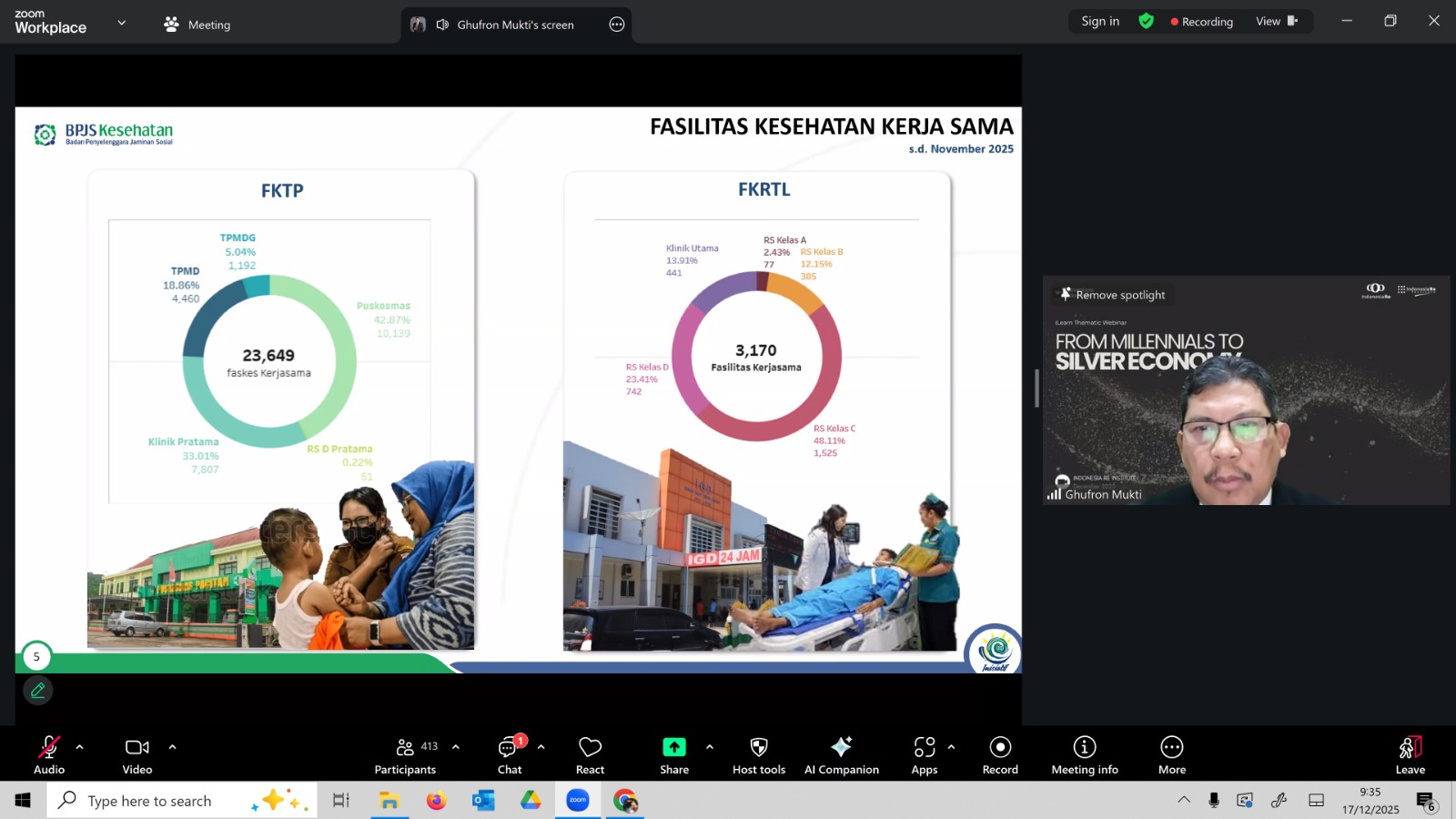
Task: Open the More options menu
Action: tap(1171, 754)
